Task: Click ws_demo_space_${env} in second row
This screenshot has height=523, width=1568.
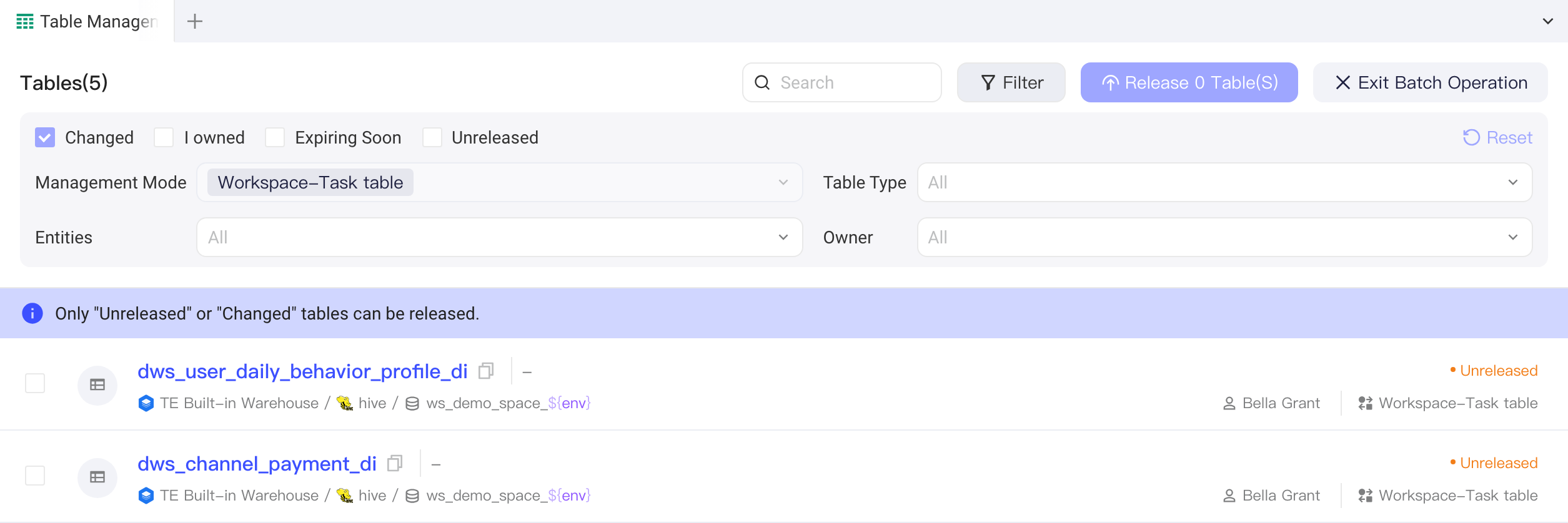Action: click(509, 496)
